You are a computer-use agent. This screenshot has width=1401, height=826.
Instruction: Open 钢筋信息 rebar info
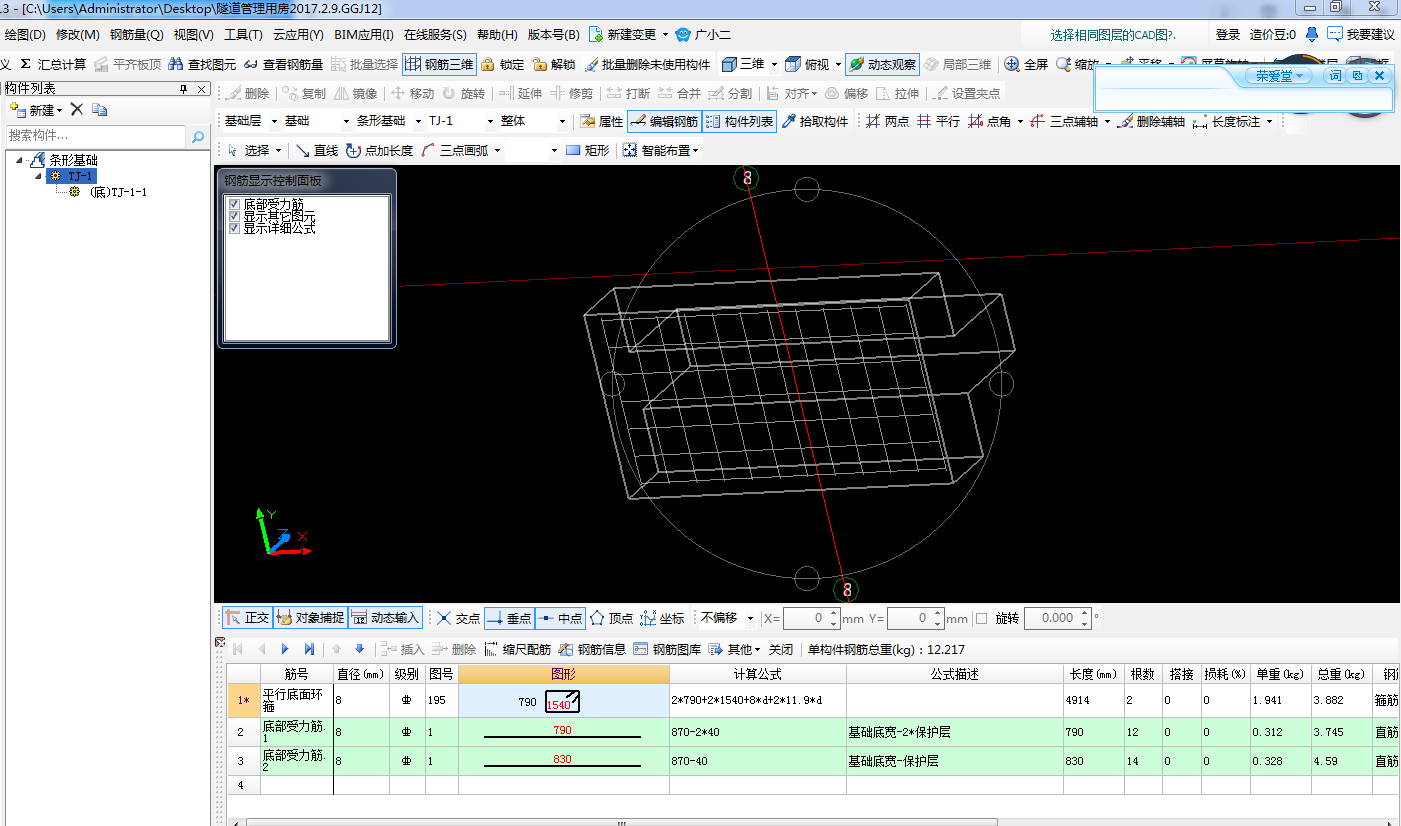click(x=592, y=649)
